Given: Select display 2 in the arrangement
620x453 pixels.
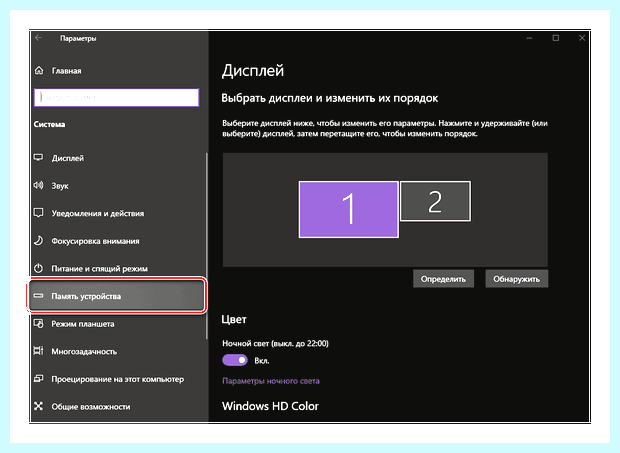Looking at the screenshot, I should [x=435, y=201].
